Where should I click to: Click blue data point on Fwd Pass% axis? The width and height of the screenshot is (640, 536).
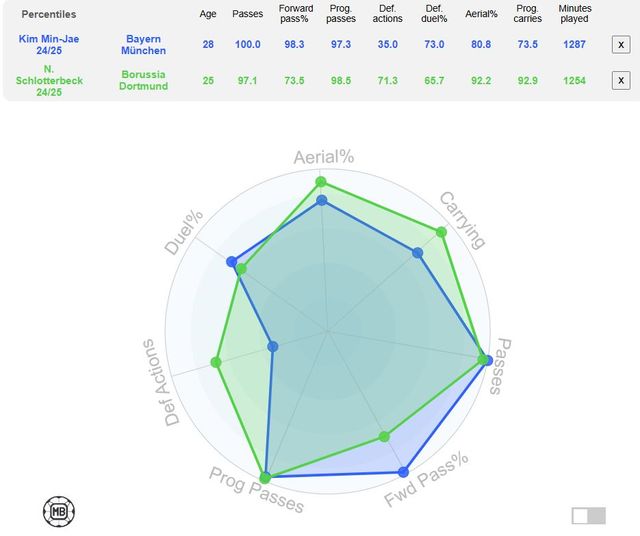point(404,471)
